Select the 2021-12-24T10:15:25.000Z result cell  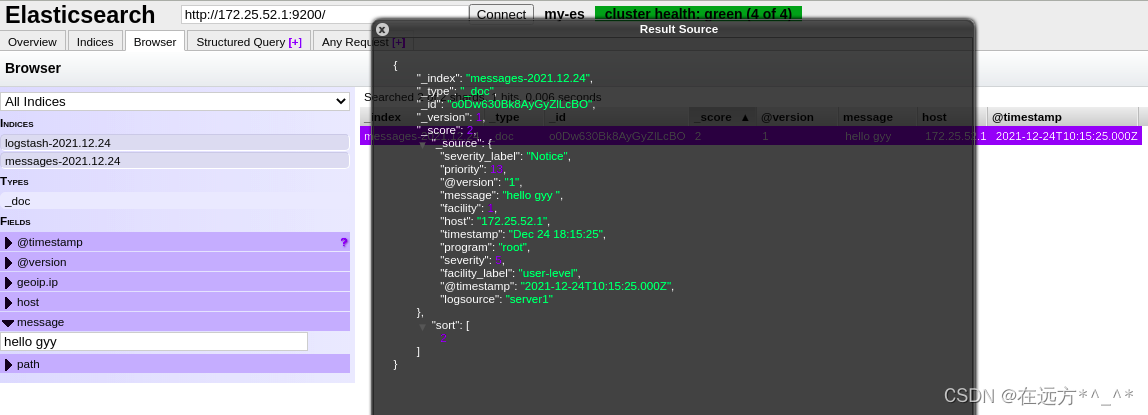point(1067,136)
